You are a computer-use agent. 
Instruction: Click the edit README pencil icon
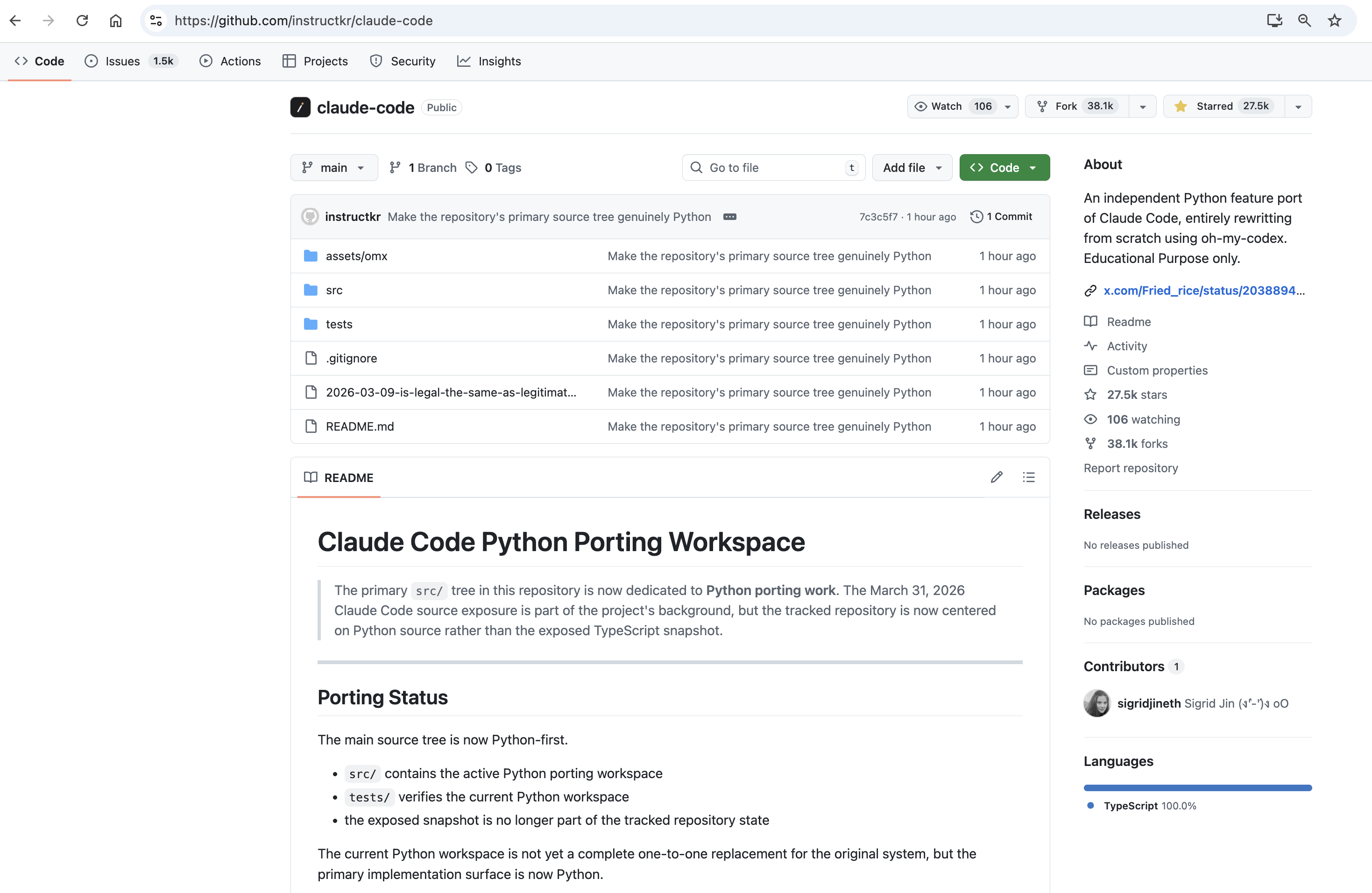996,477
